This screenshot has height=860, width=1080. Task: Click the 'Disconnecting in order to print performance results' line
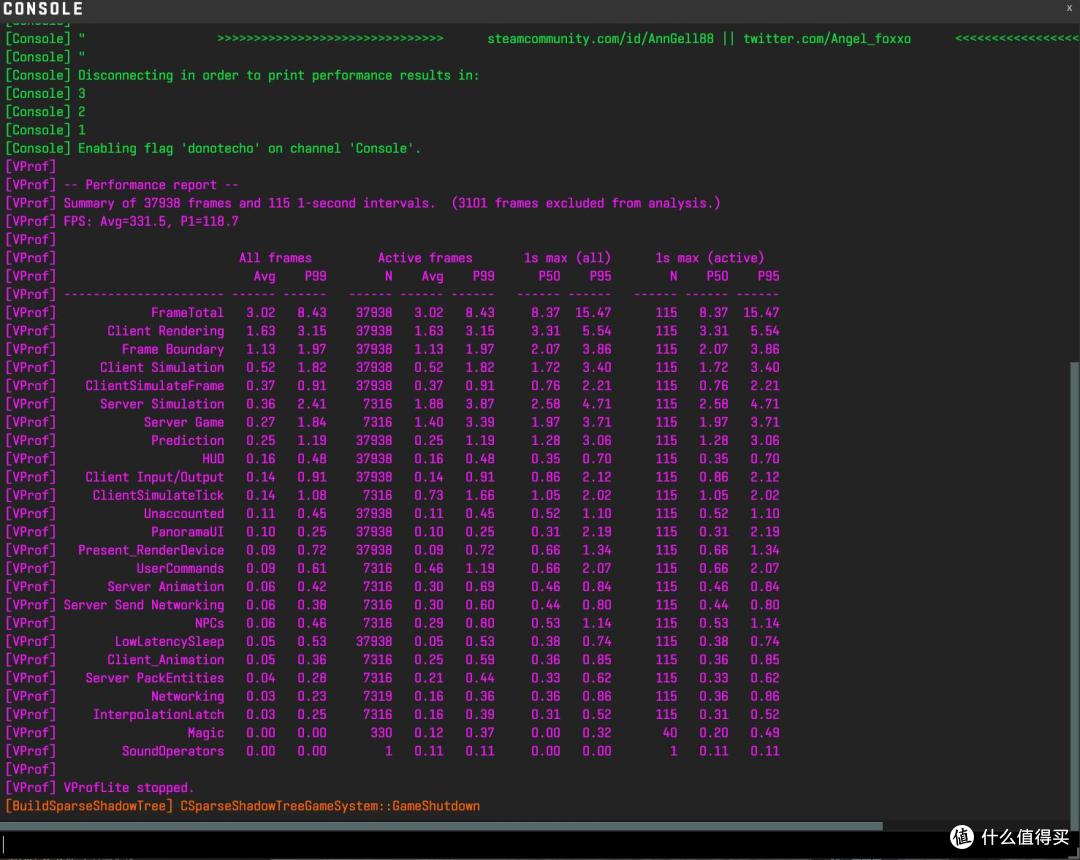(242, 75)
